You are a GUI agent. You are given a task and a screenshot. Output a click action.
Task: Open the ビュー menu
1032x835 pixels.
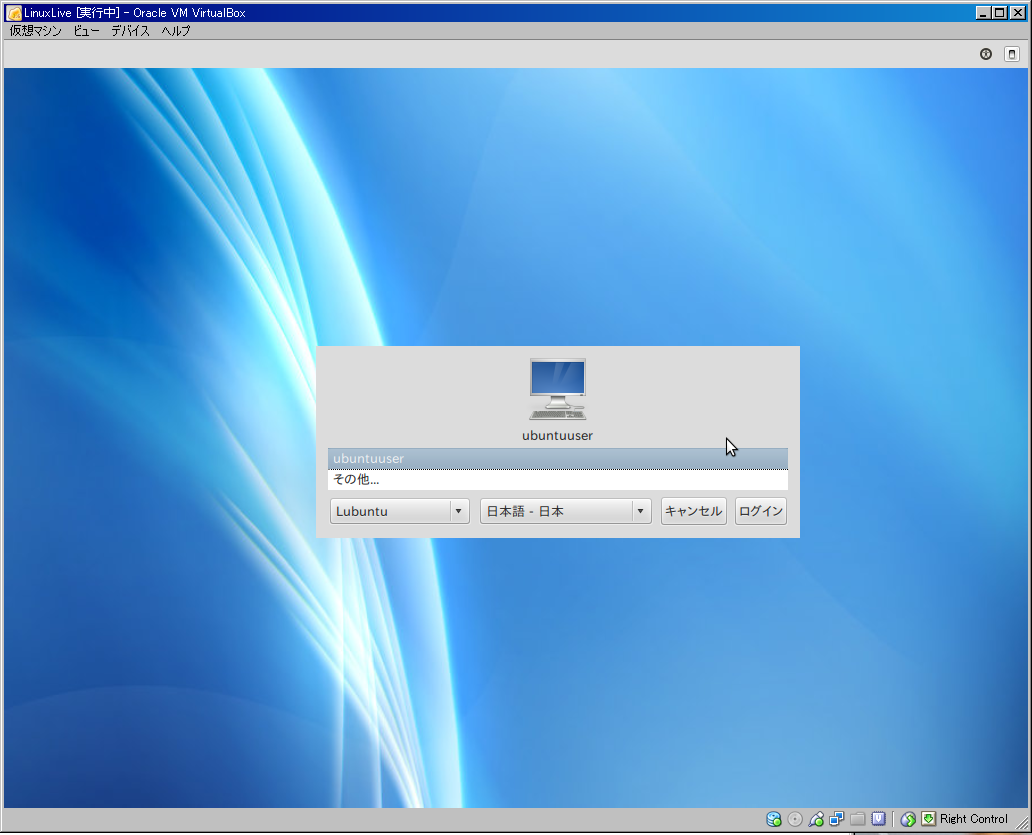(x=87, y=31)
